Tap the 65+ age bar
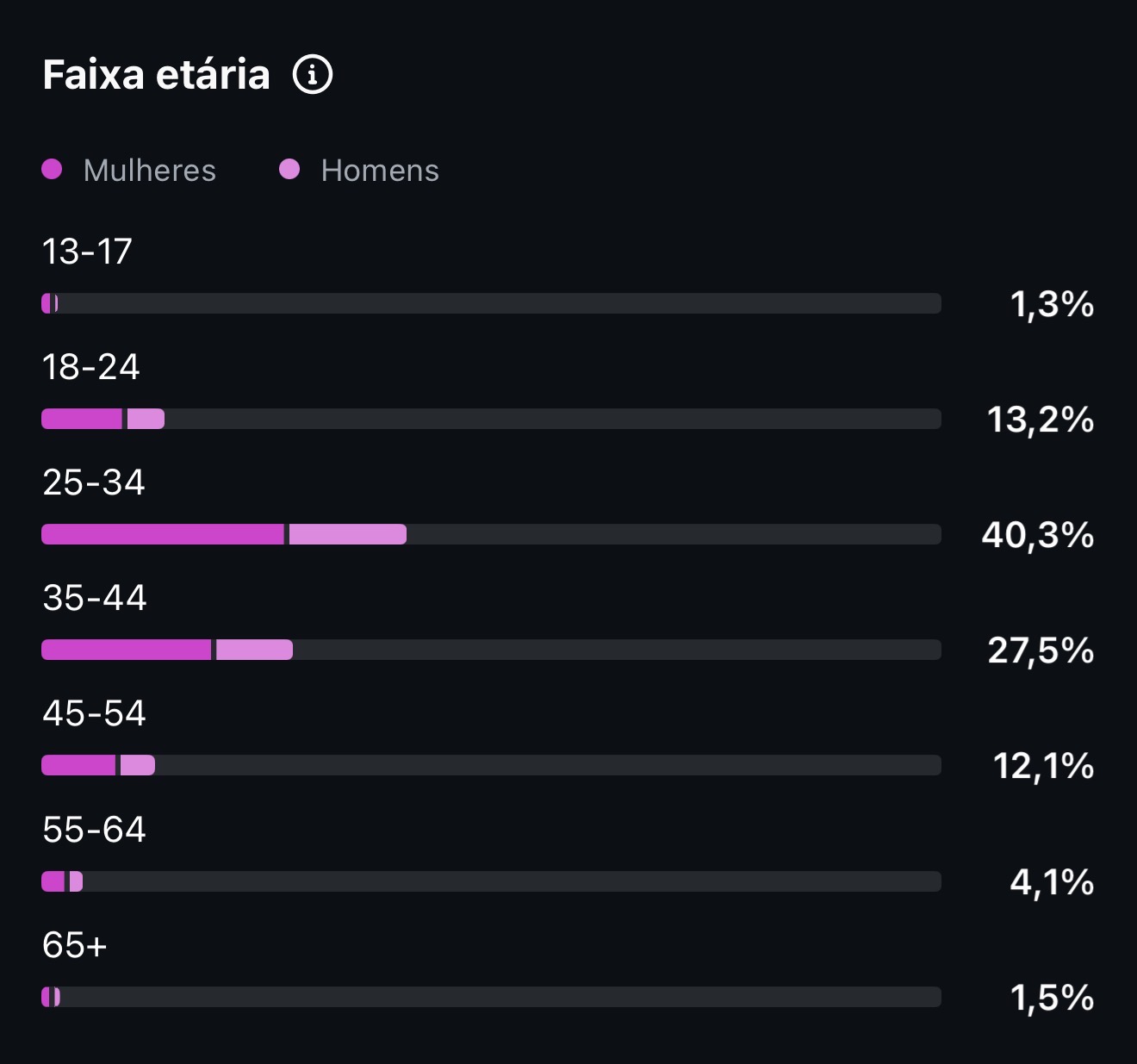 (491, 997)
